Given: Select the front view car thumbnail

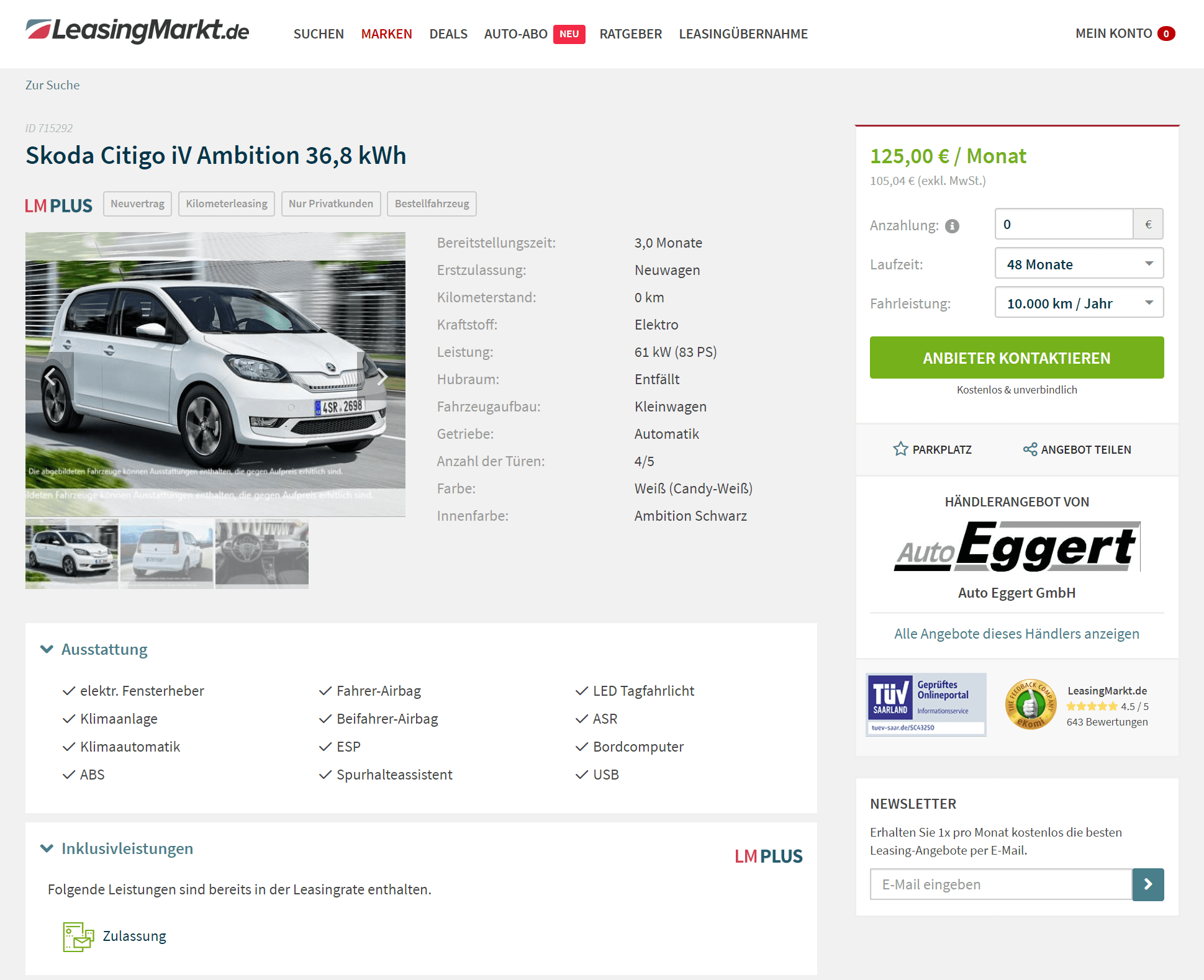Looking at the screenshot, I should tap(72, 554).
